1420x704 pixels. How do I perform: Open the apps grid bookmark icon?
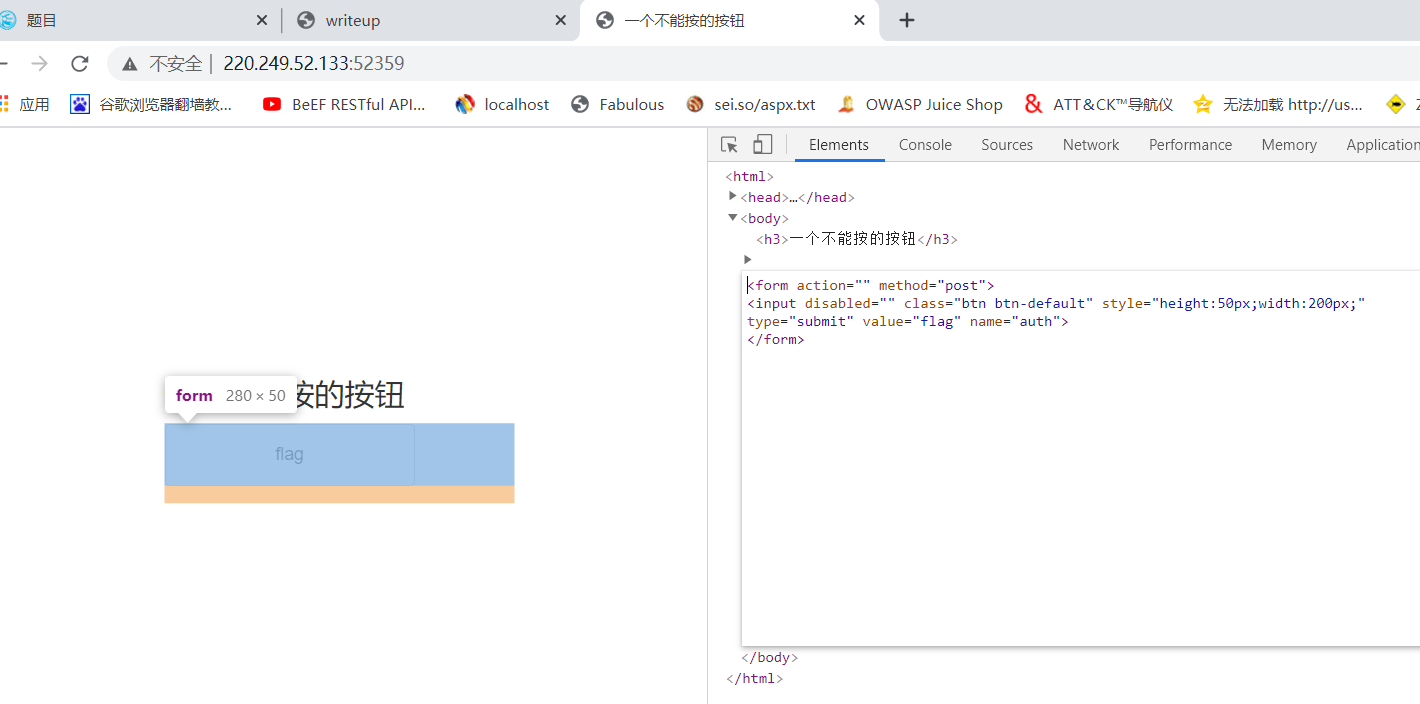(x=3, y=104)
